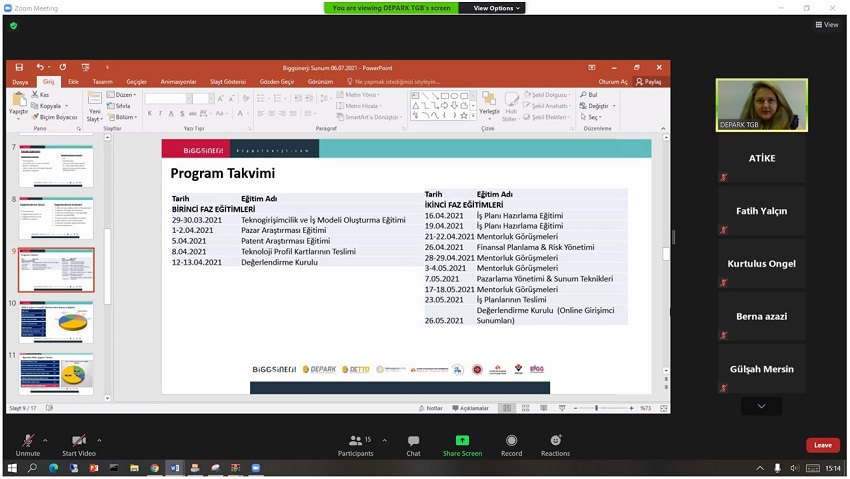This screenshot has width=850, height=479.
Task: Open the Reactions menu
Action: pos(555,445)
